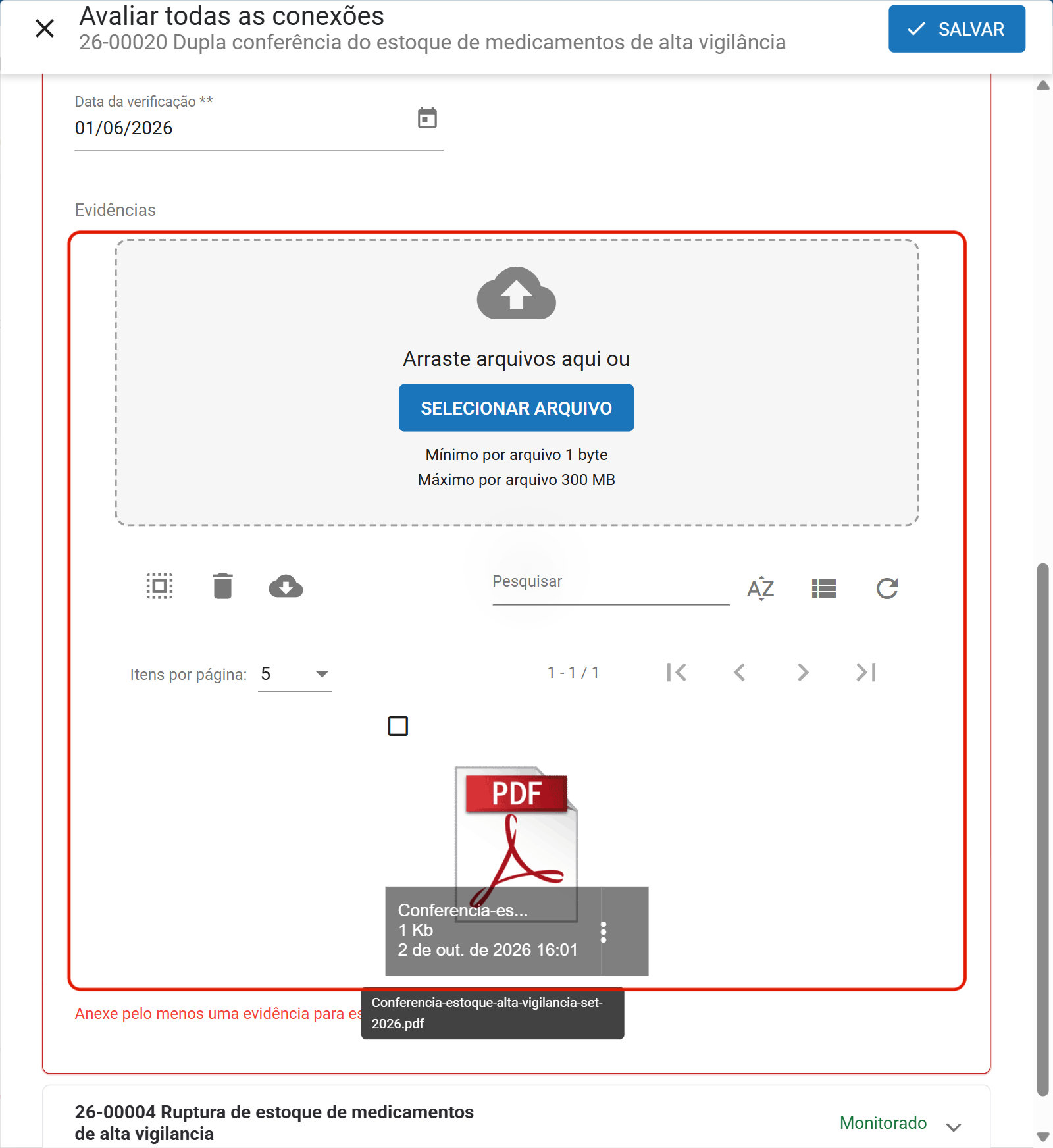
Task: Click the refresh files icon
Action: 887,588
